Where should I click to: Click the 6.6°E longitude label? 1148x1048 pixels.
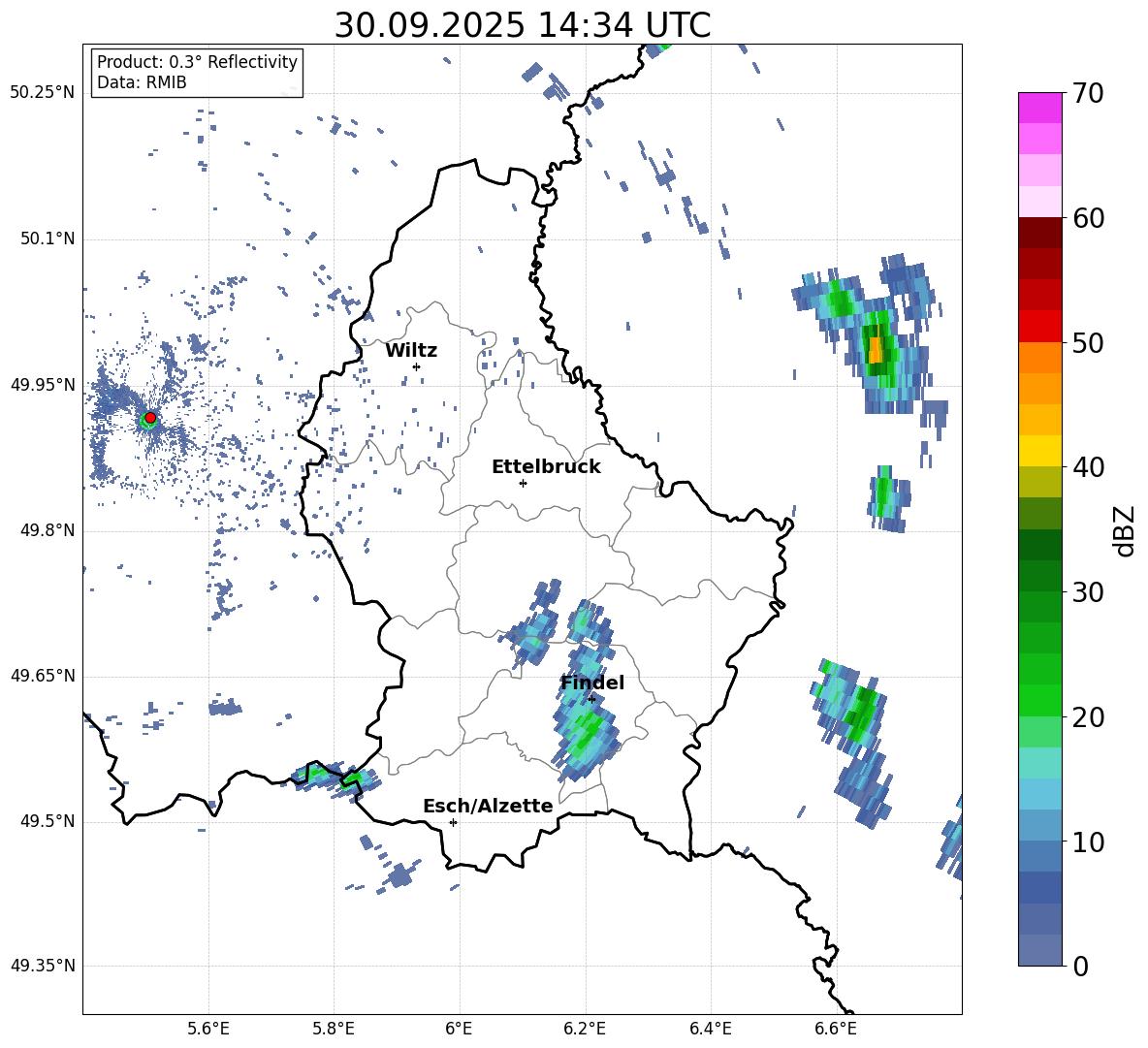836,1029
